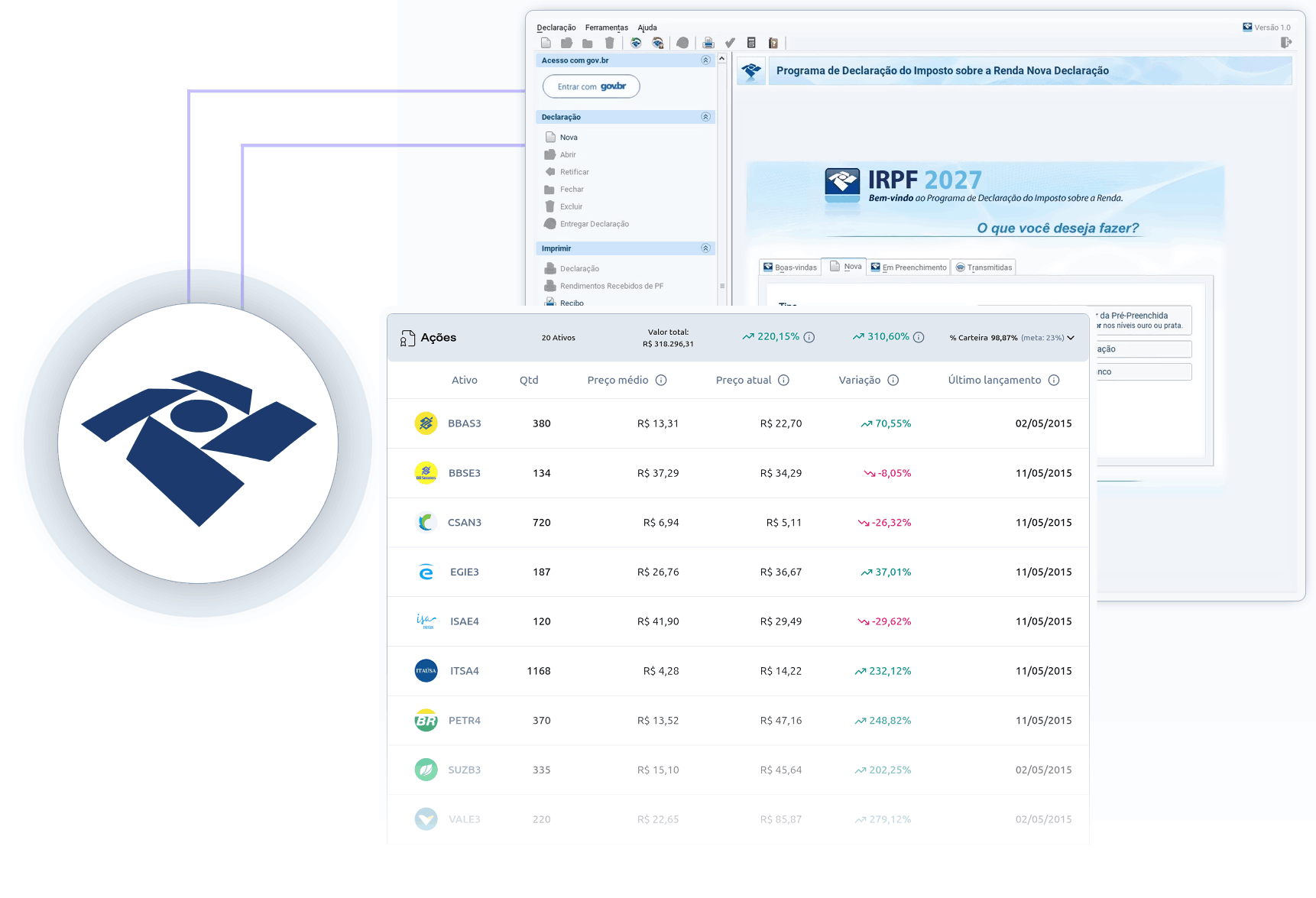The width and height of the screenshot is (1316, 898).
Task: Click the R$ 318.296,31 total value
Action: click(669, 344)
